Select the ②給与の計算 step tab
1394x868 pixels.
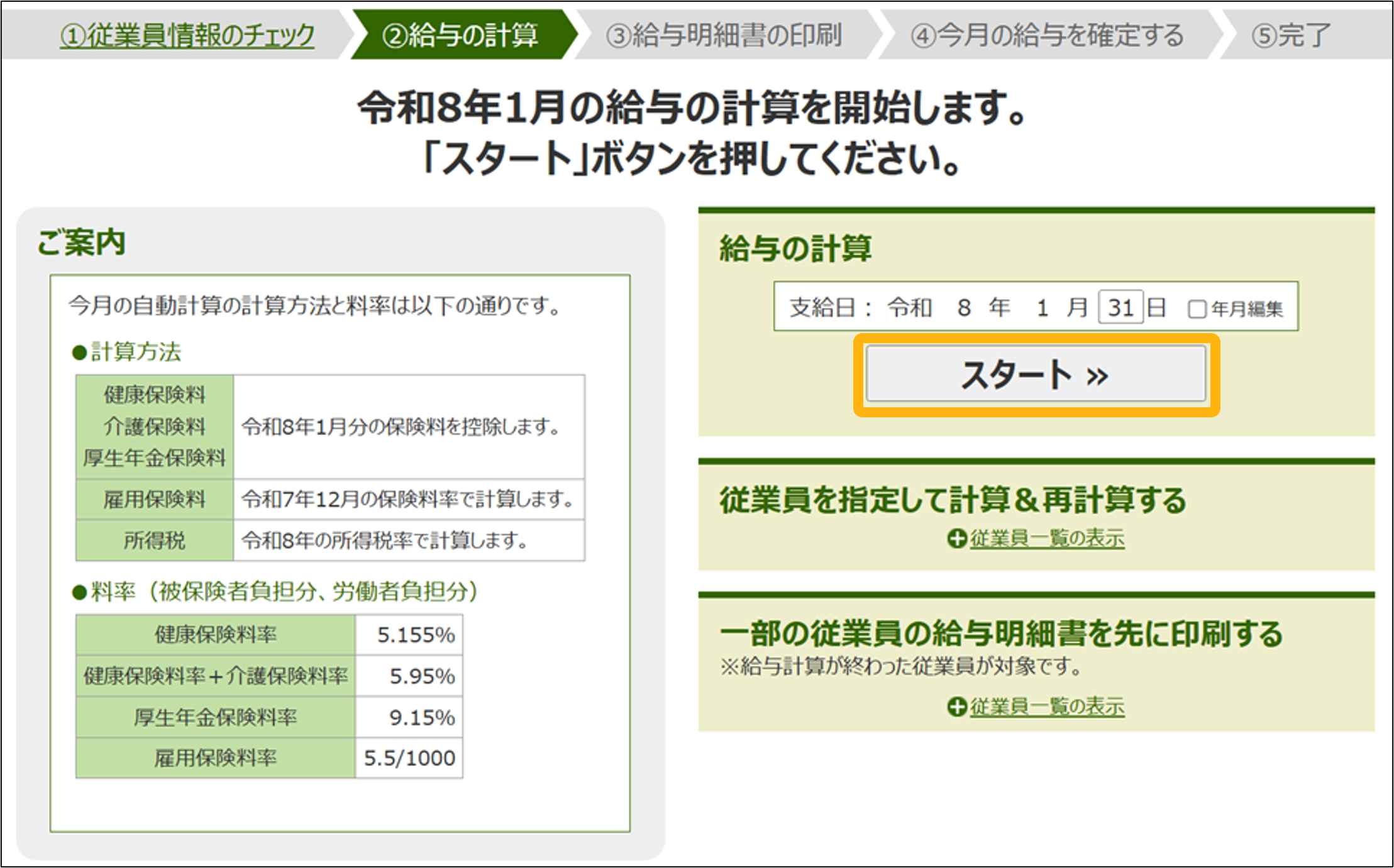460,35
